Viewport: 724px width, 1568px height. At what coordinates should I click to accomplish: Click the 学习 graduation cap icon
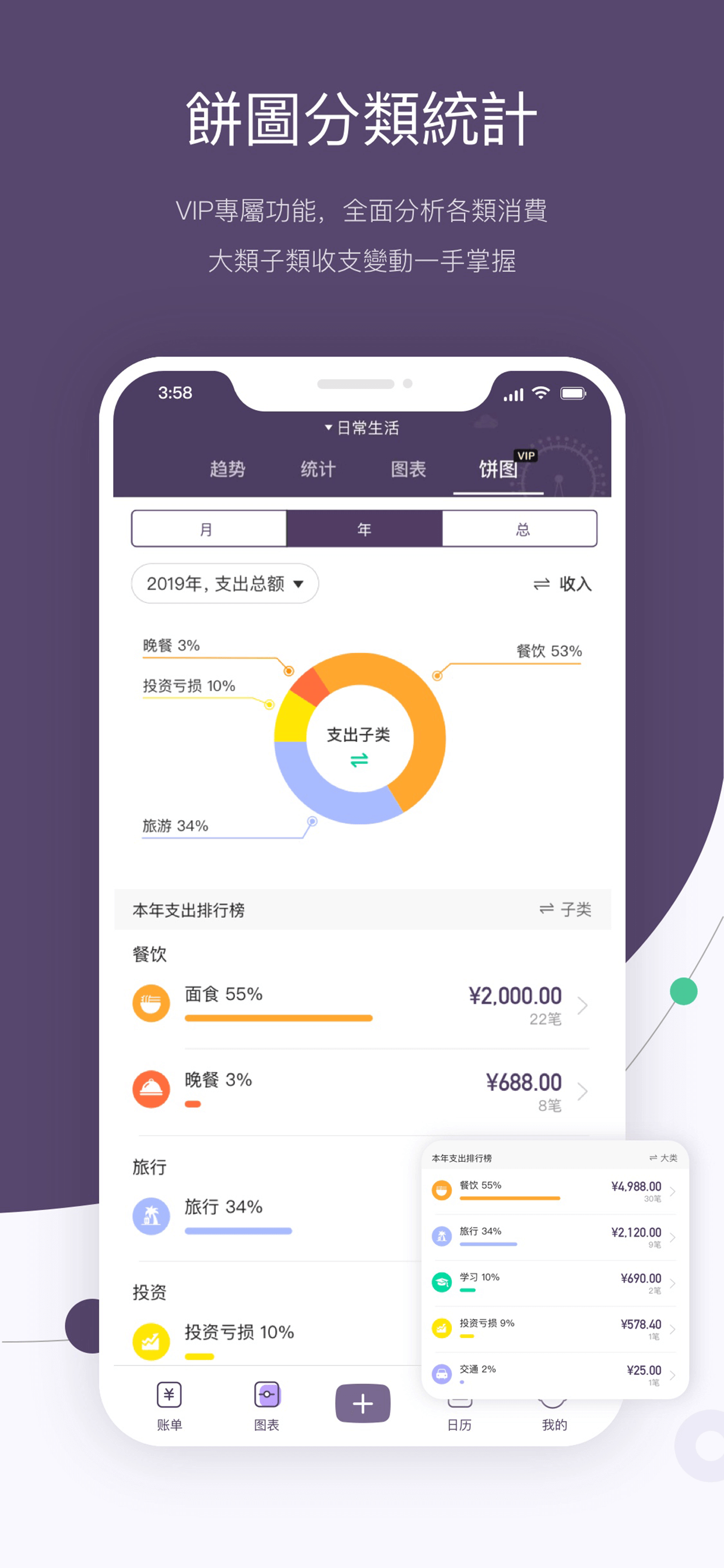pos(442,1282)
